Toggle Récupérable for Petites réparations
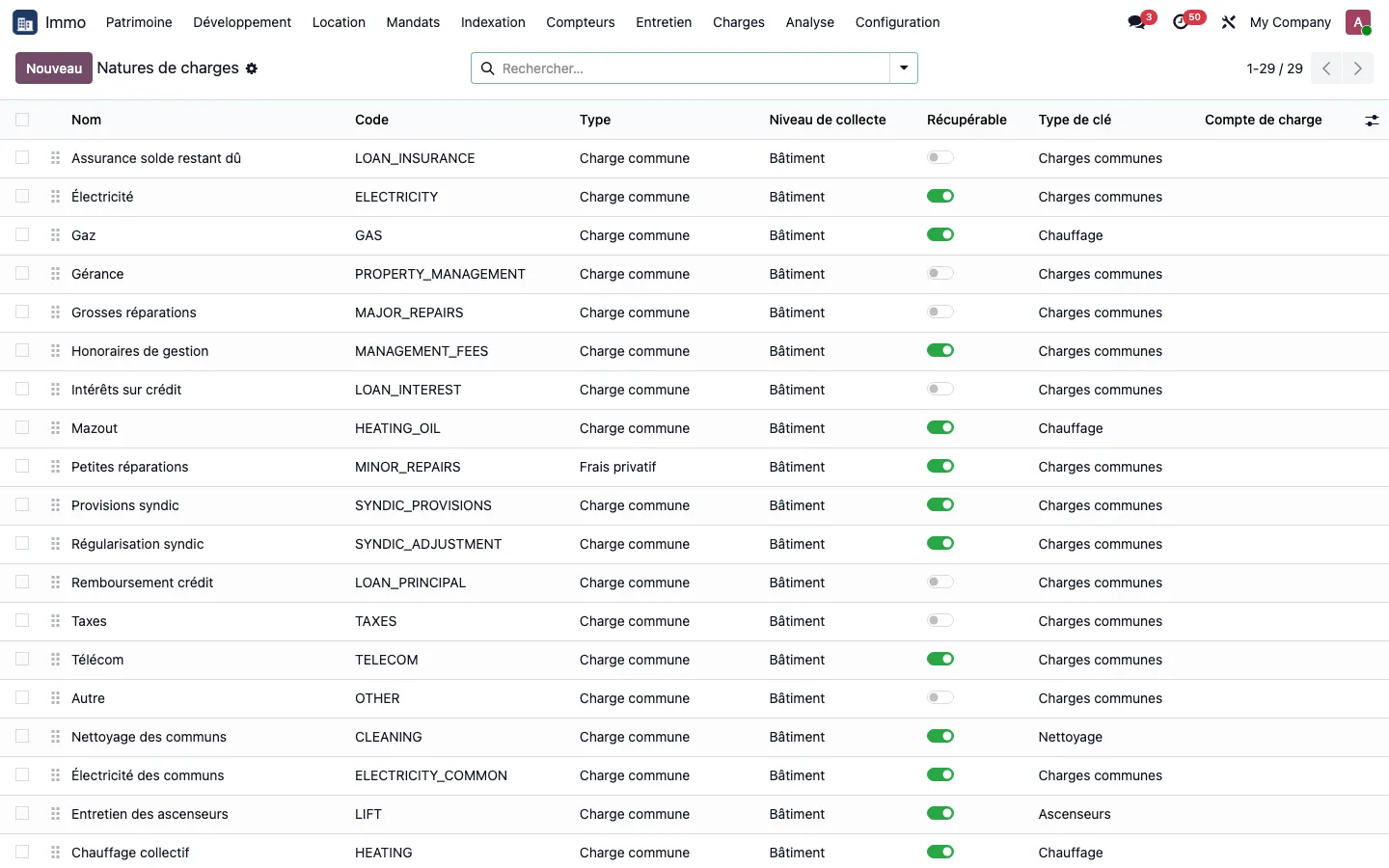This screenshot has height=868, width=1389. point(940,466)
